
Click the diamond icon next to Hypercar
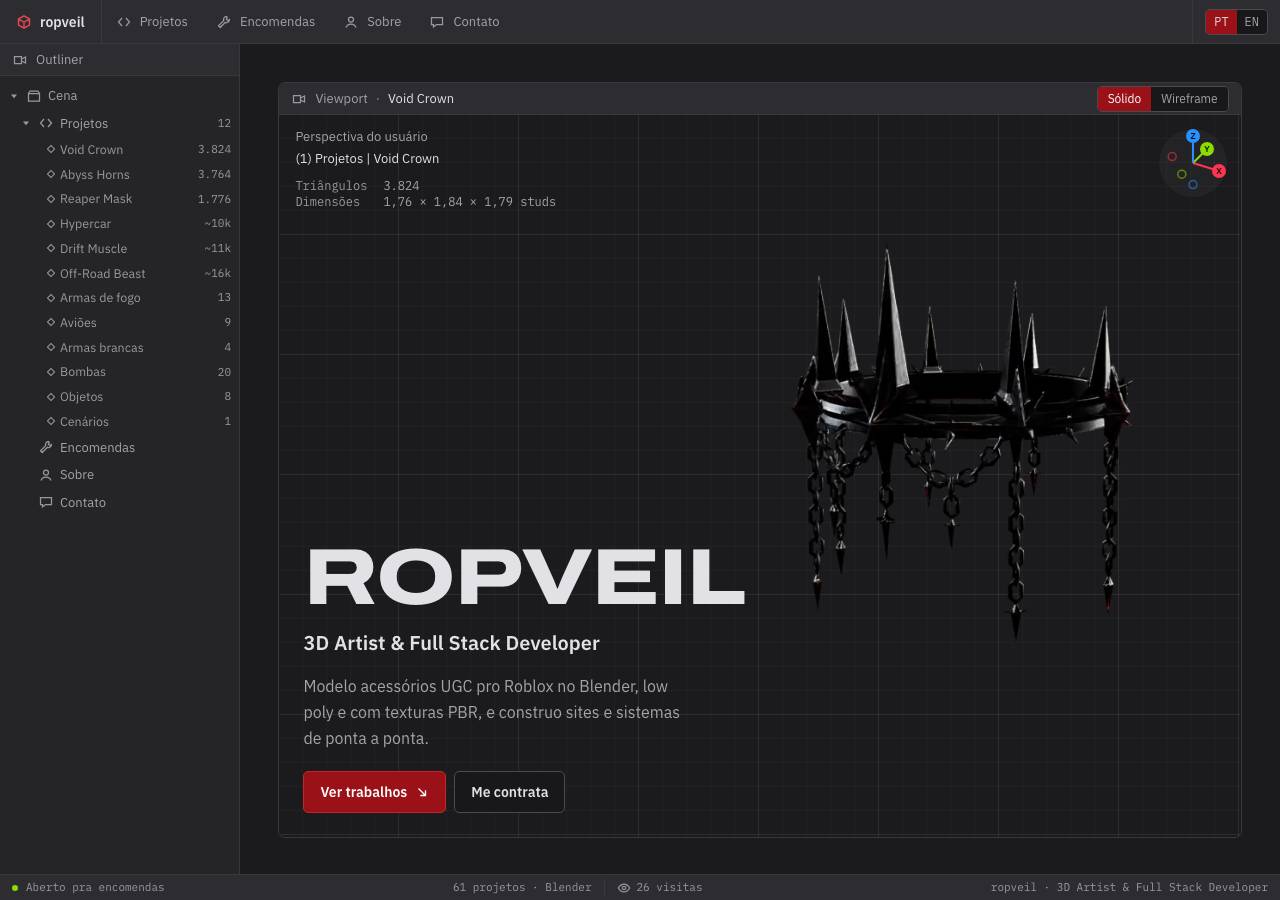coord(51,223)
